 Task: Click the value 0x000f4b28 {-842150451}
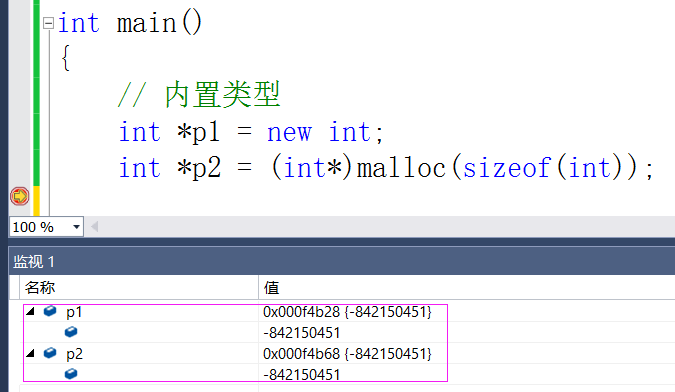click(347, 312)
